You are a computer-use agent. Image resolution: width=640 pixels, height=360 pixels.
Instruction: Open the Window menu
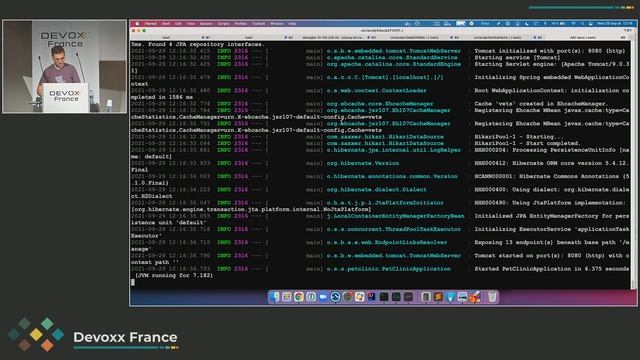(277, 24)
